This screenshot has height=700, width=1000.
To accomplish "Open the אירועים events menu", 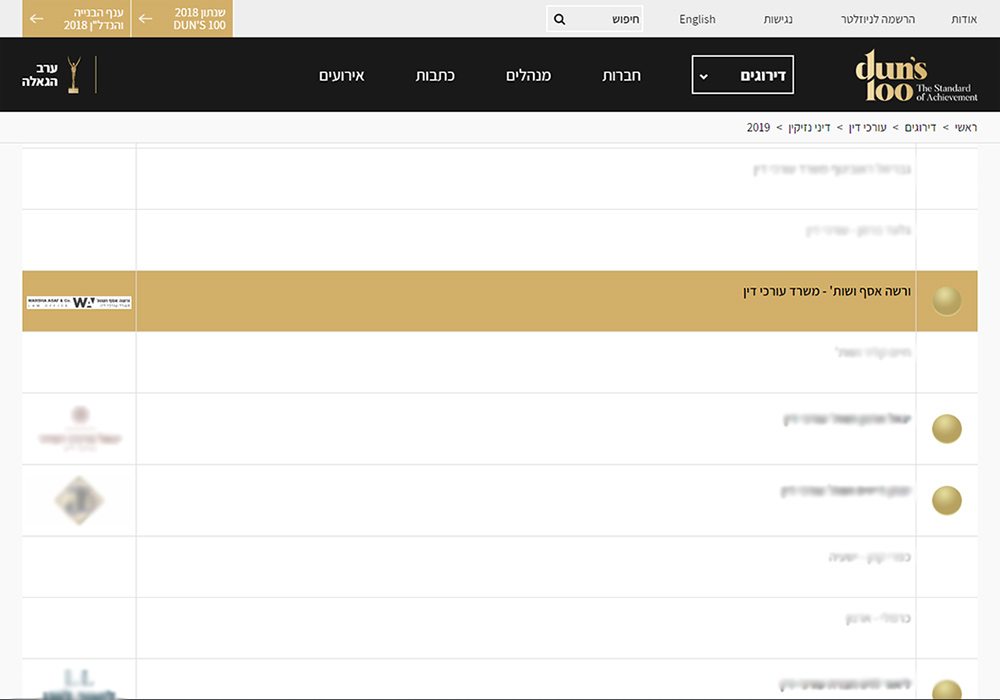I will point(341,75).
